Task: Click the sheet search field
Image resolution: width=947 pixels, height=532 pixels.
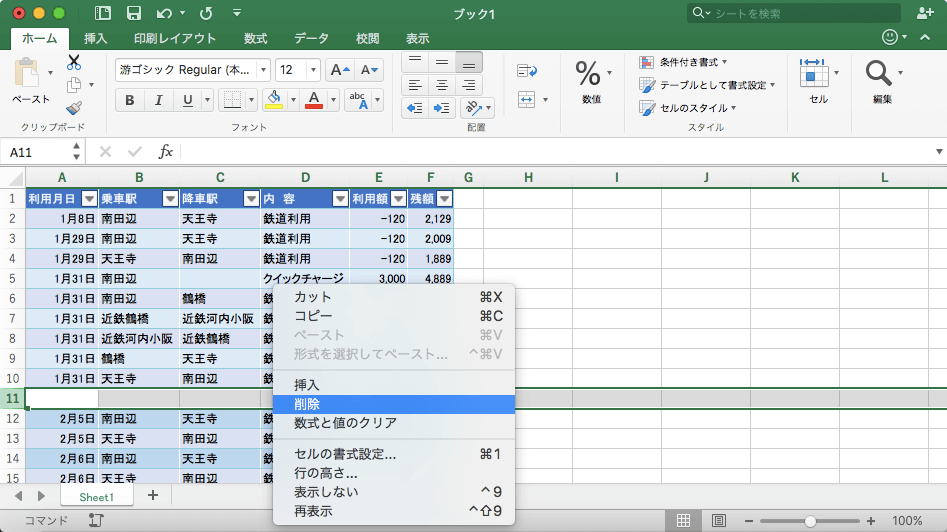Action: point(790,13)
